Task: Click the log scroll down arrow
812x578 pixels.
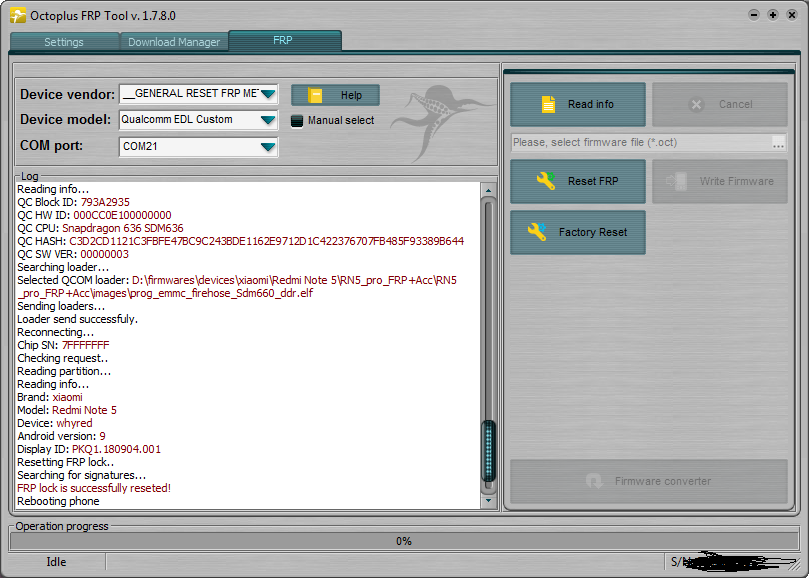Action: 488,501
